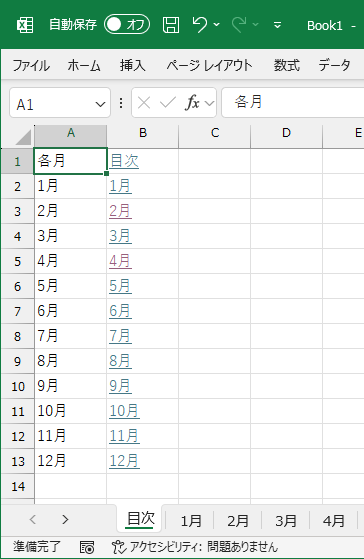Follow the 5月 hyperlink in column B

(120, 286)
